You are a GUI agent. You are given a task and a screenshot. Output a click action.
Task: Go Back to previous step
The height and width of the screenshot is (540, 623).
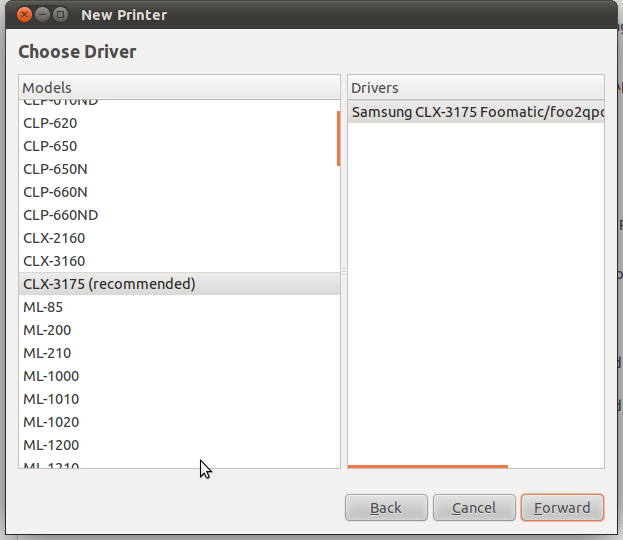[386, 507]
